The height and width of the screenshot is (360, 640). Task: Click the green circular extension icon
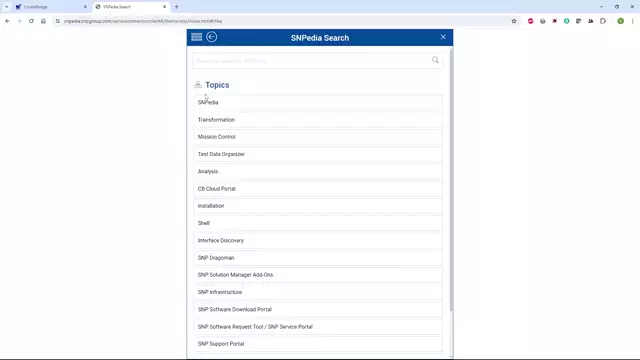point(567,21)
